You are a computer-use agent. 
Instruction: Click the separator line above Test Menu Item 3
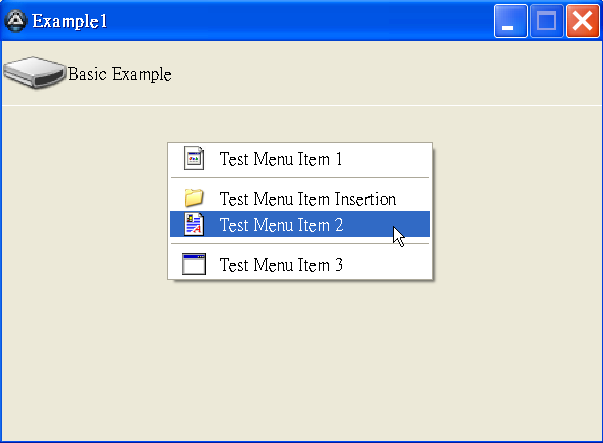[300, 244]
